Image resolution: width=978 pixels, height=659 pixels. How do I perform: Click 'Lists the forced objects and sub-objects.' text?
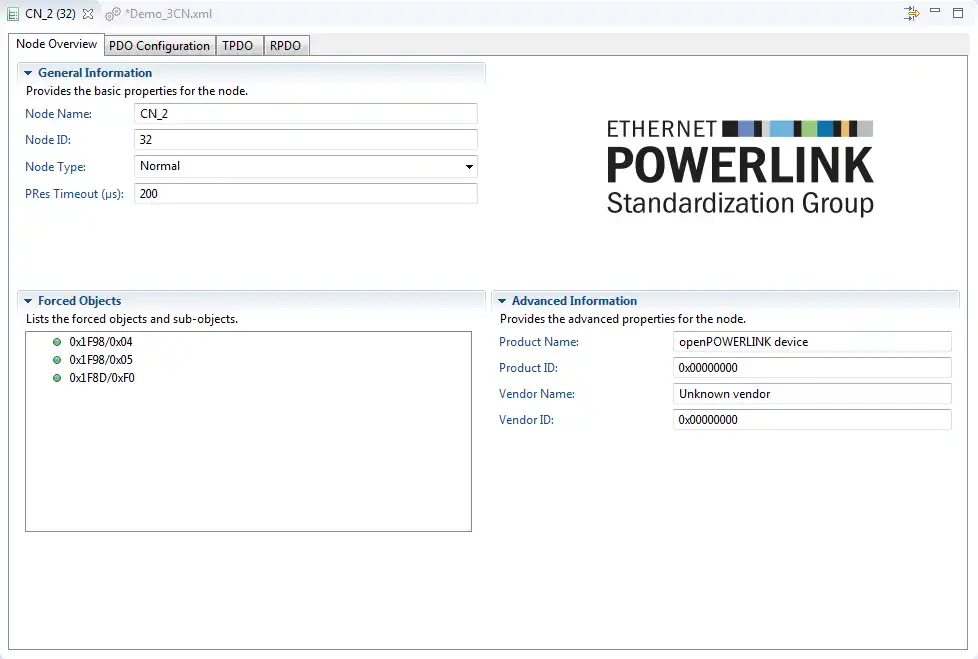(x=132, y=319)
